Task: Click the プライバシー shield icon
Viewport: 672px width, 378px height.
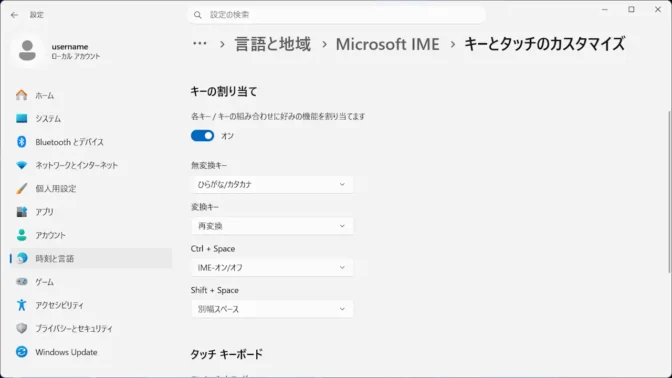Action: [21, 328]
